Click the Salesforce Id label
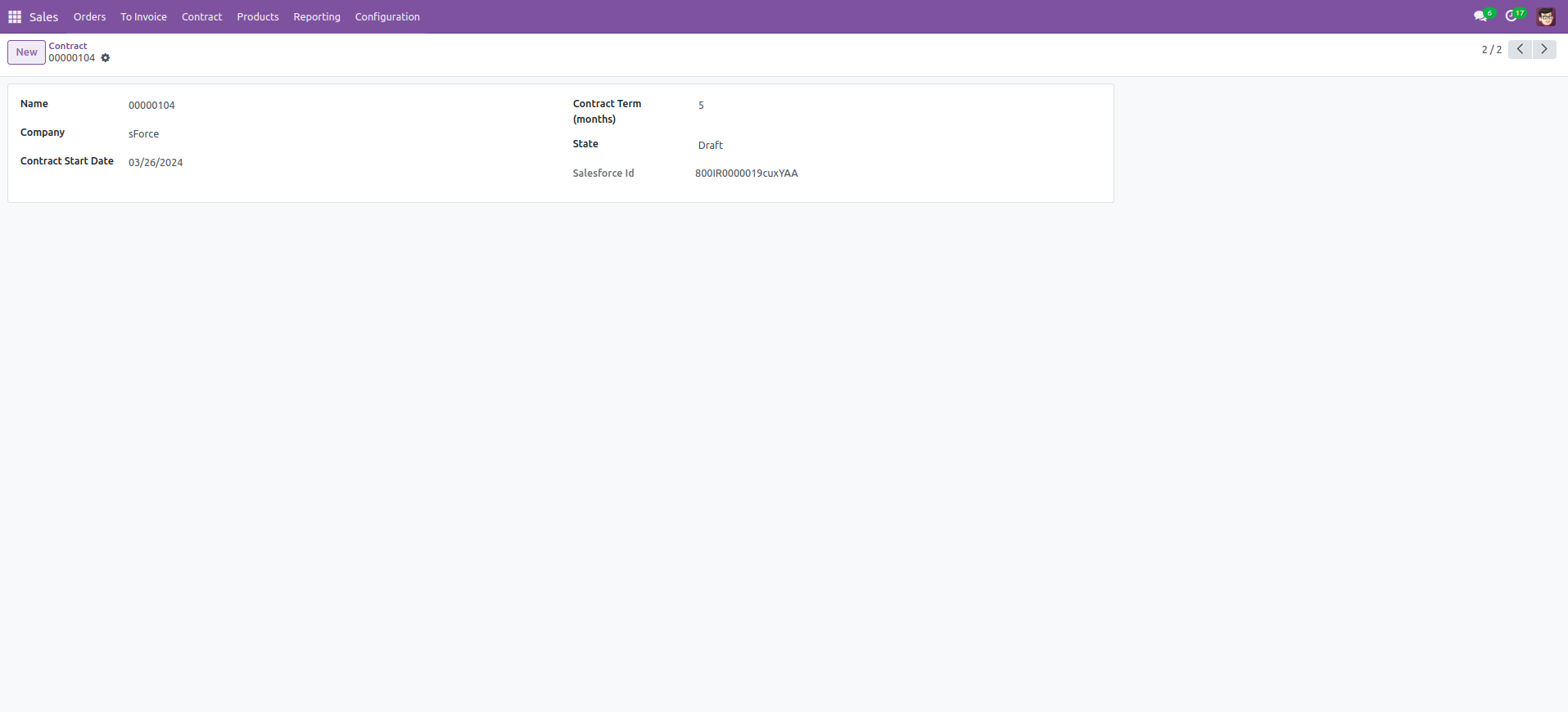The height and width of the screenshot is (712, 1568). tap(603, 173)
